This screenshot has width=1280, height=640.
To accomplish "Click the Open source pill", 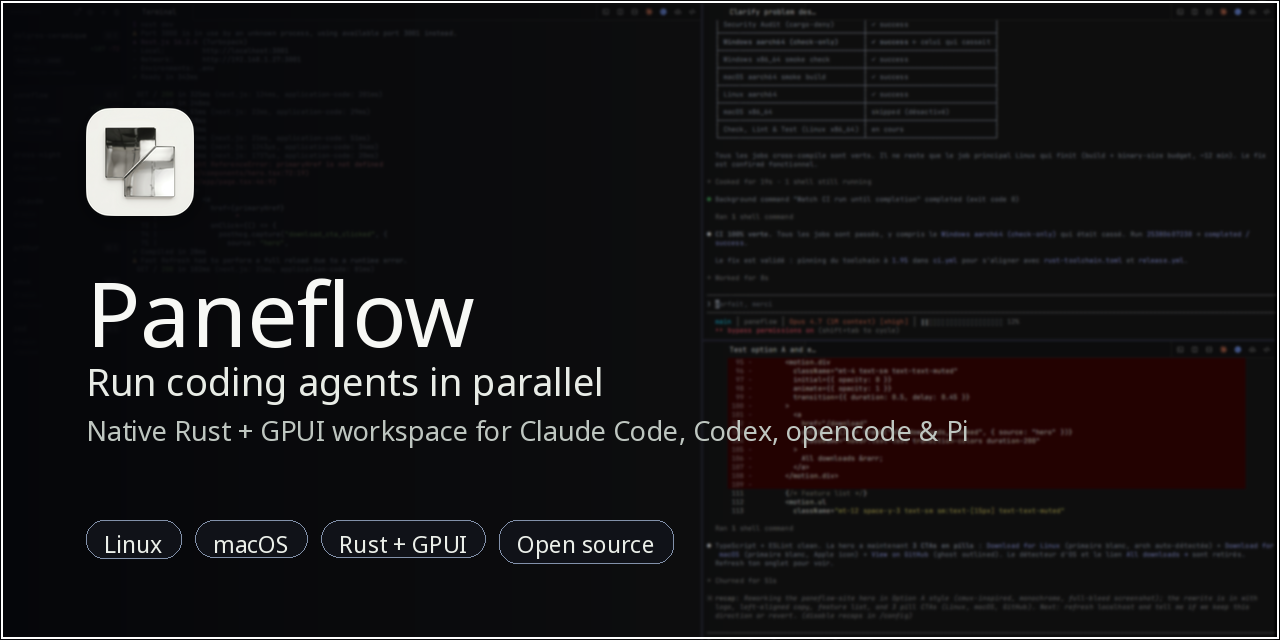I will pyautogui.click(x=586, y=542).
